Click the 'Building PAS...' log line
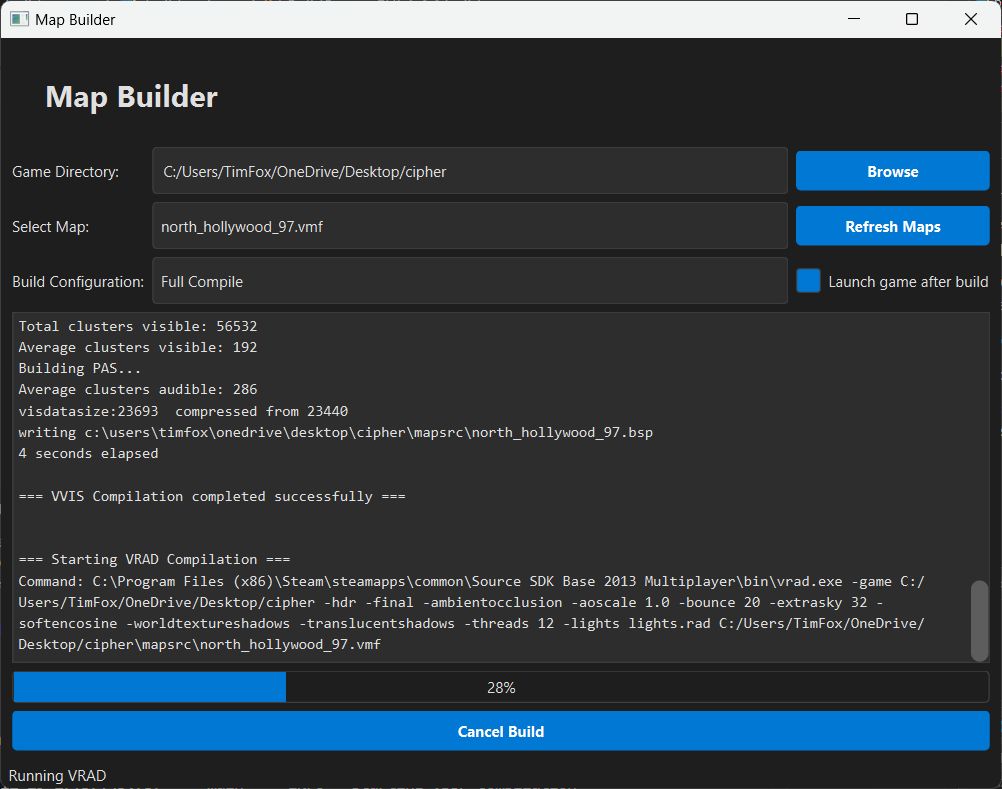 pos(80,368)
